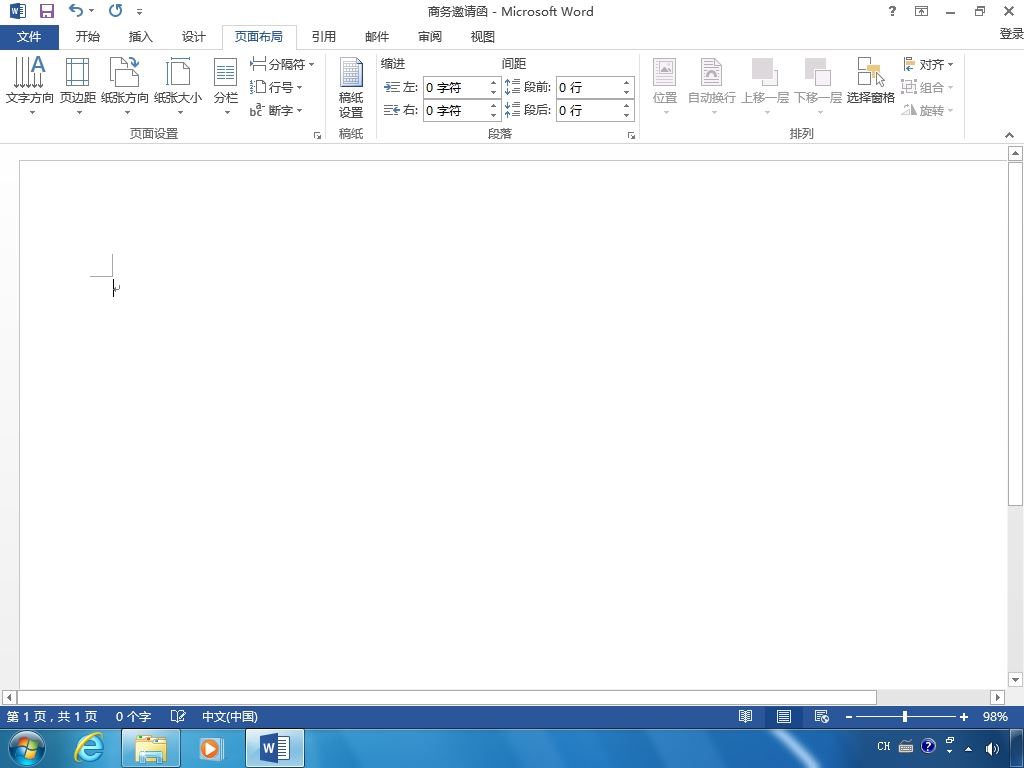
Task: Open the 文件 (File) tab
Action: pos(29,37)
